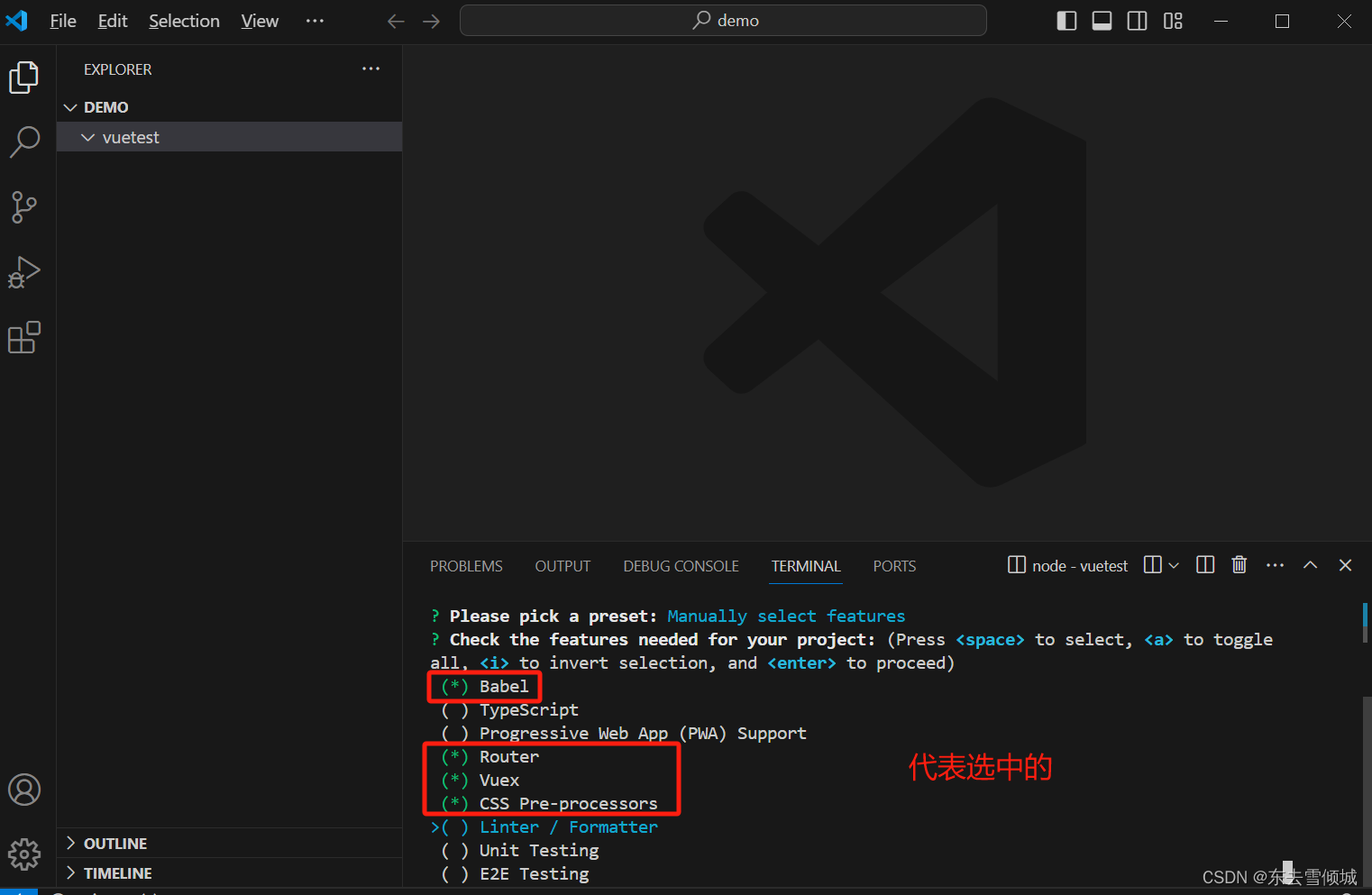The height and width of the screenshot is (895, 1372).
Task: Open the Extensions view
Action: 24,338
